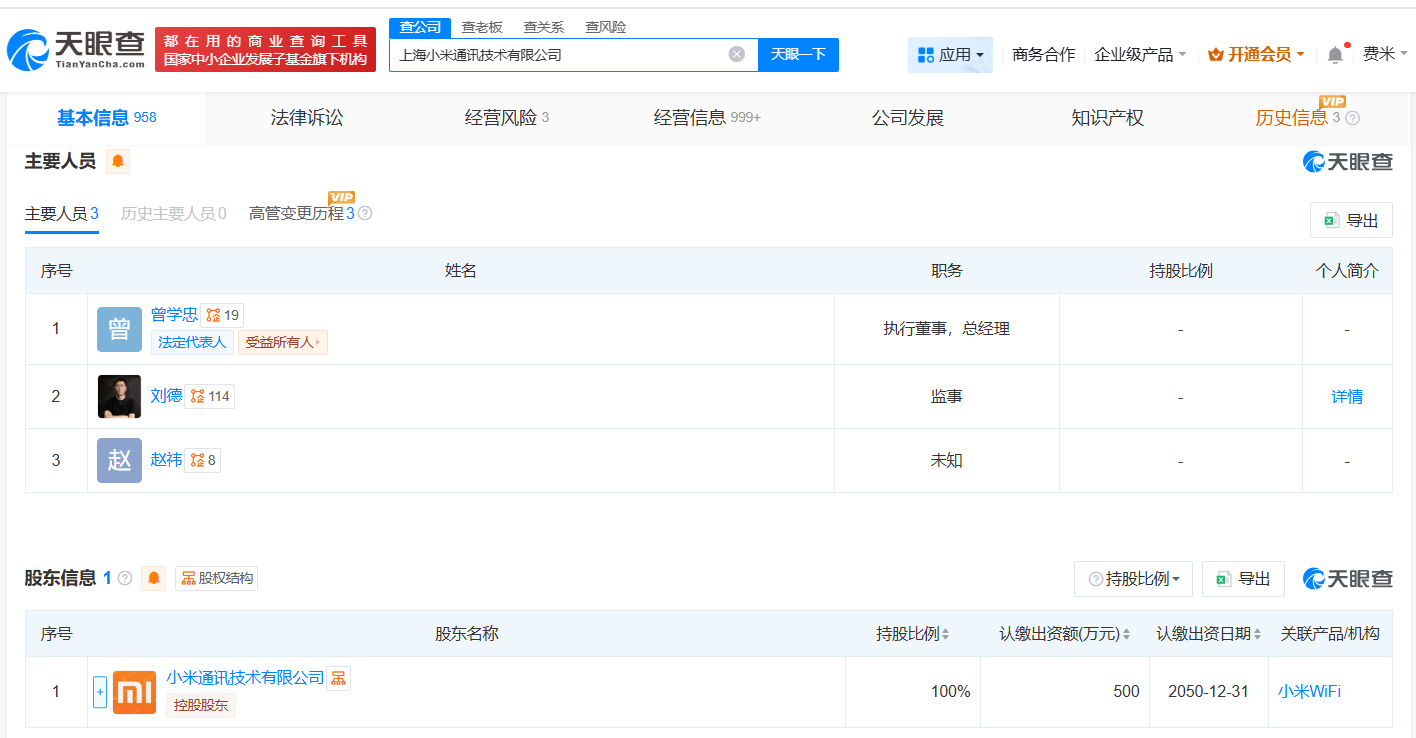Open the notification bell at top right
The image size is (1416, 738).
point(1333,55)
